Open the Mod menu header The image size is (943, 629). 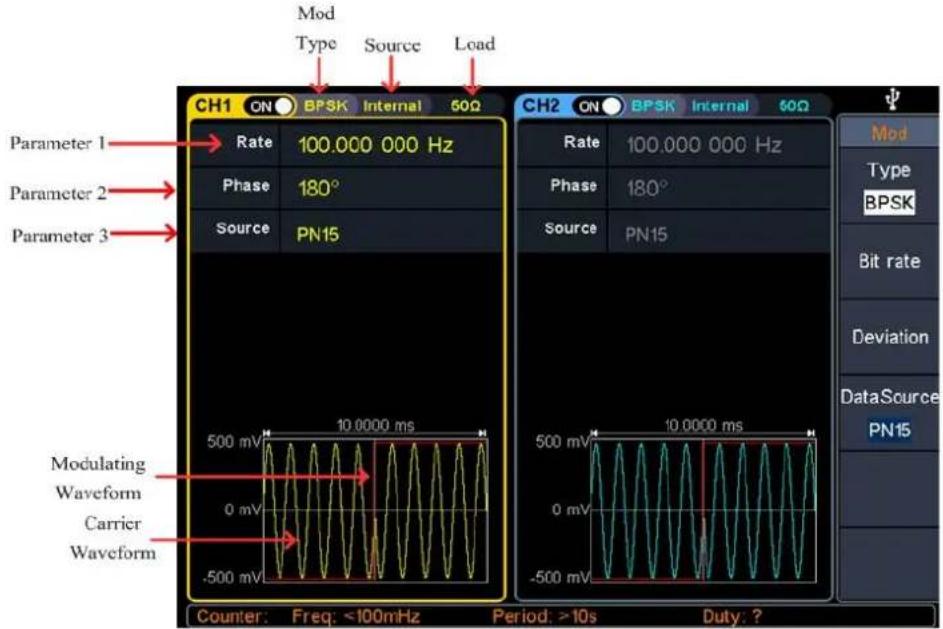pyautogui.click(x=889, y=133)
